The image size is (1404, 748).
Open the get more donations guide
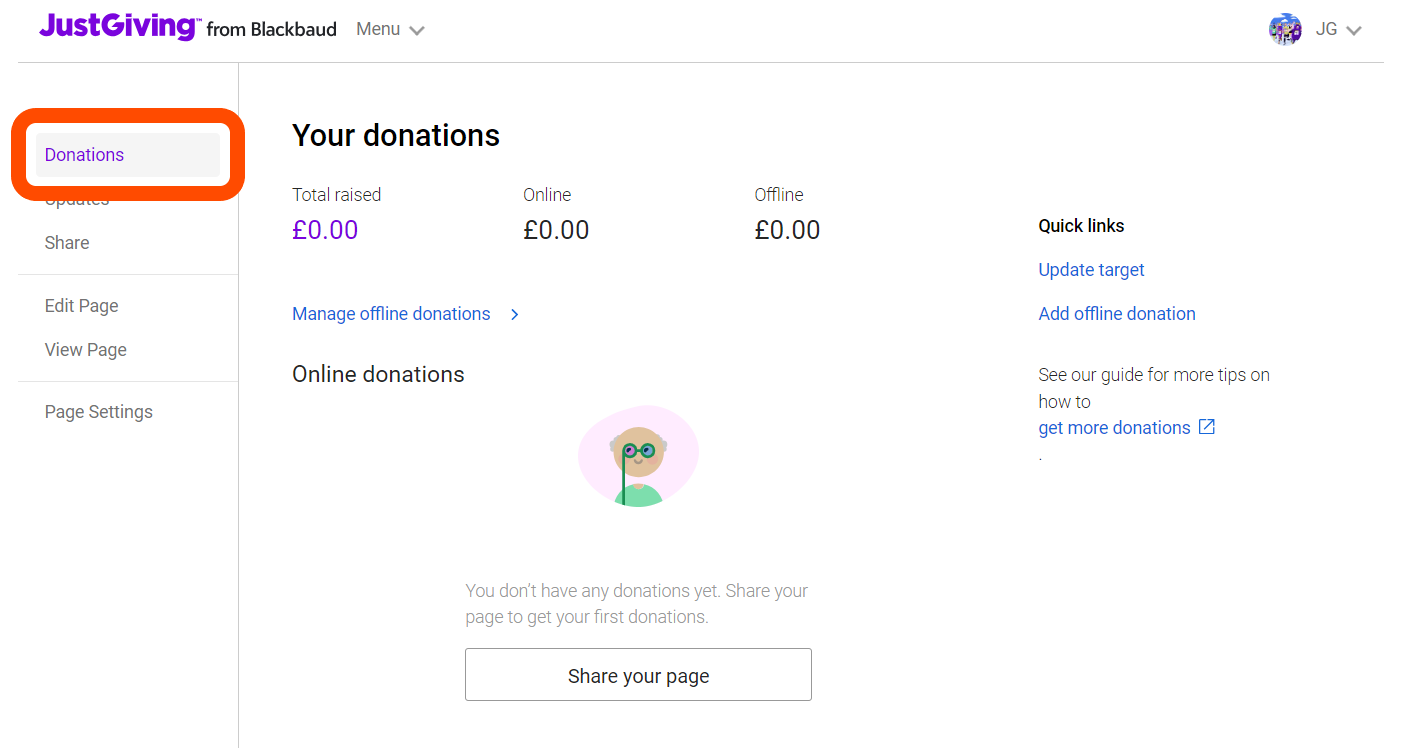pos(1114,428)
